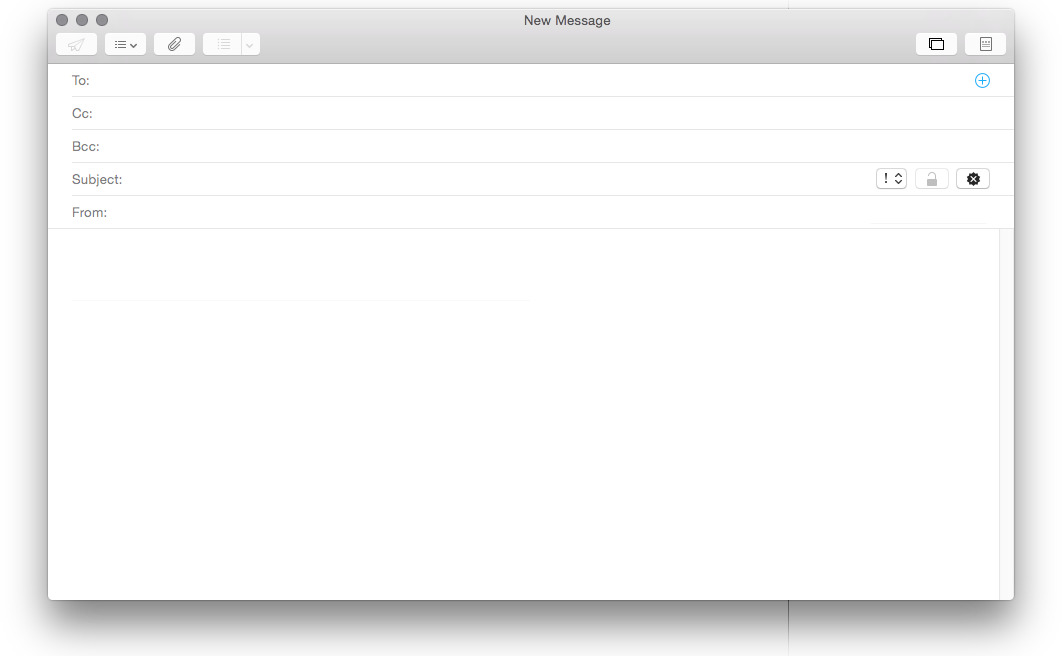Add a contact with the blue plus icon

pos(982,81)
